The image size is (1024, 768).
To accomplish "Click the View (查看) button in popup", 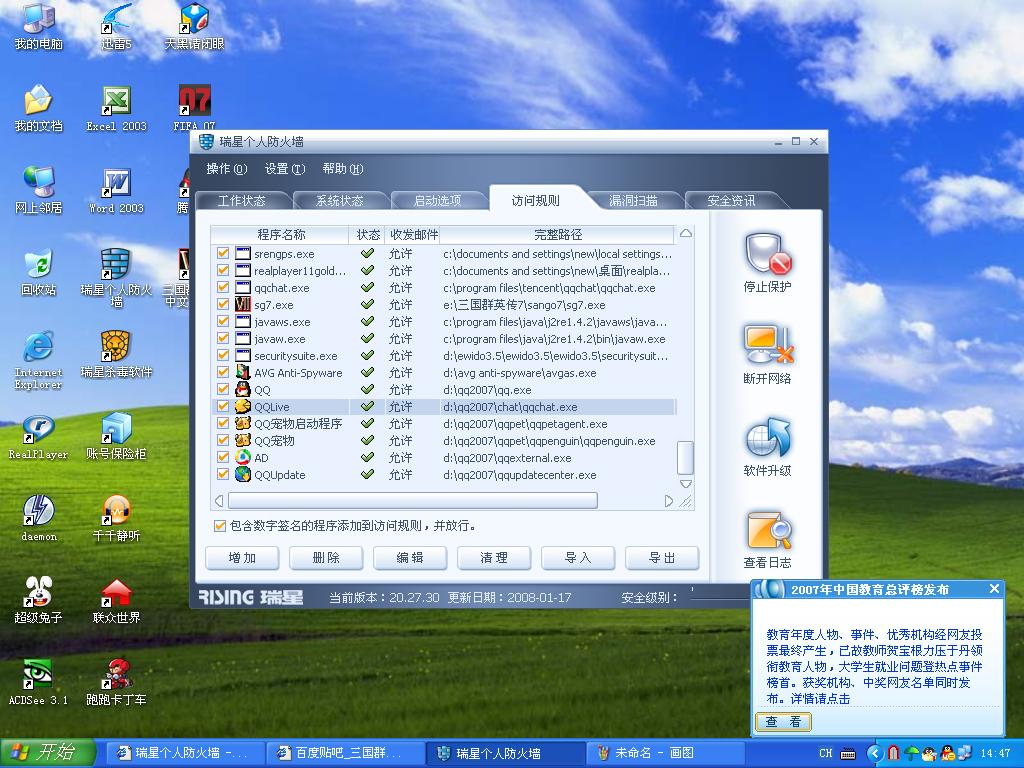I will coord(783,722).
